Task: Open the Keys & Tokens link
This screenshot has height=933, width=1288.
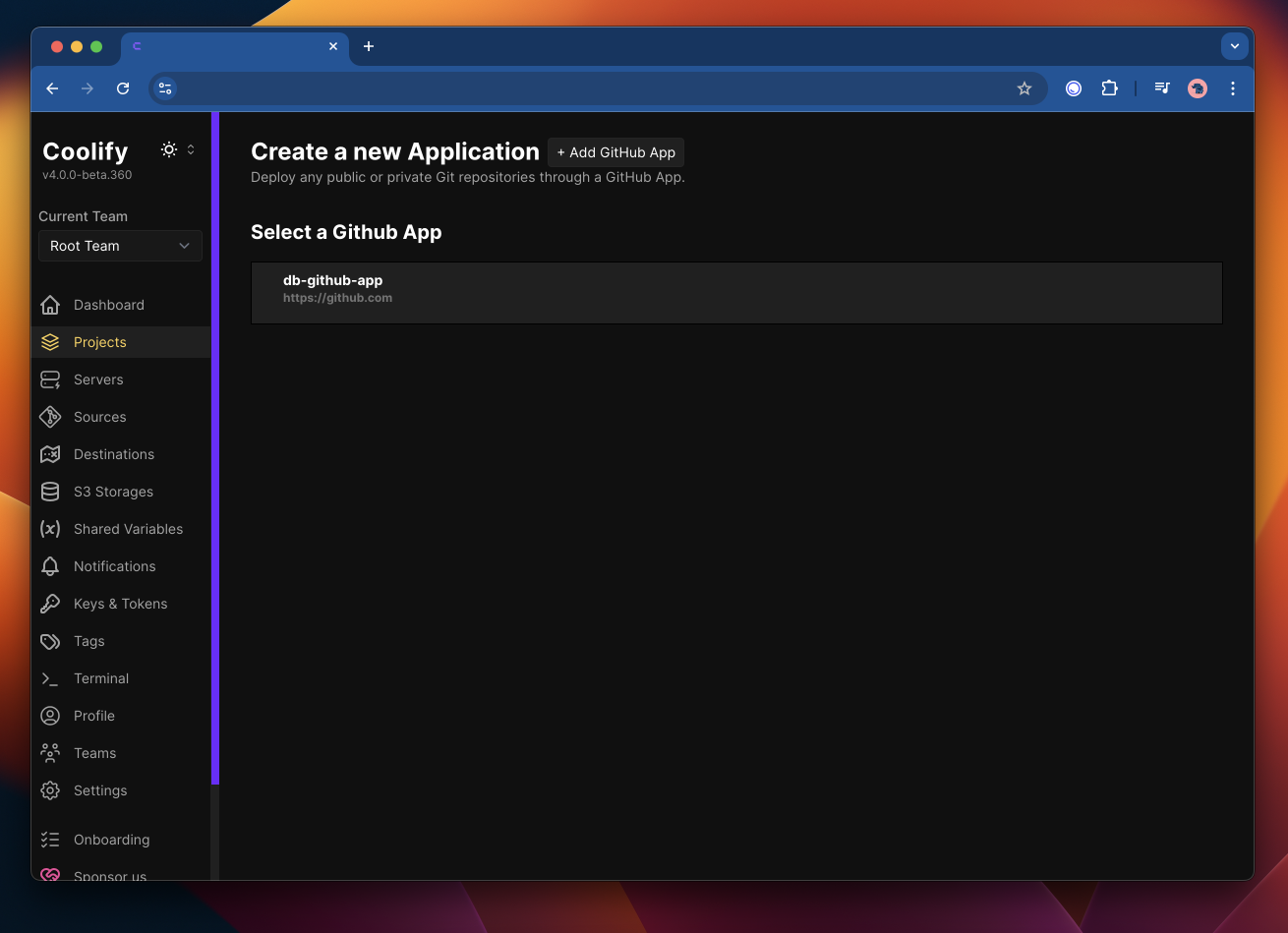Action: pyautogui.click(x=120, y=604)
